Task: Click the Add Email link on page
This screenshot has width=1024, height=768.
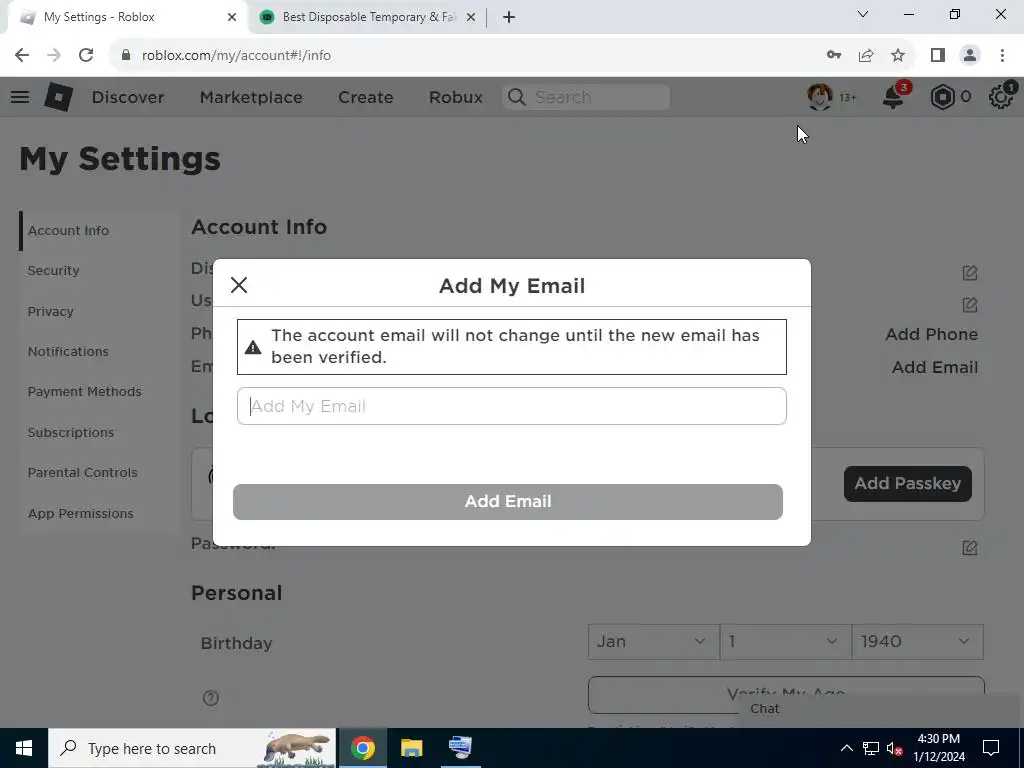Action: (x=935, y=367)
